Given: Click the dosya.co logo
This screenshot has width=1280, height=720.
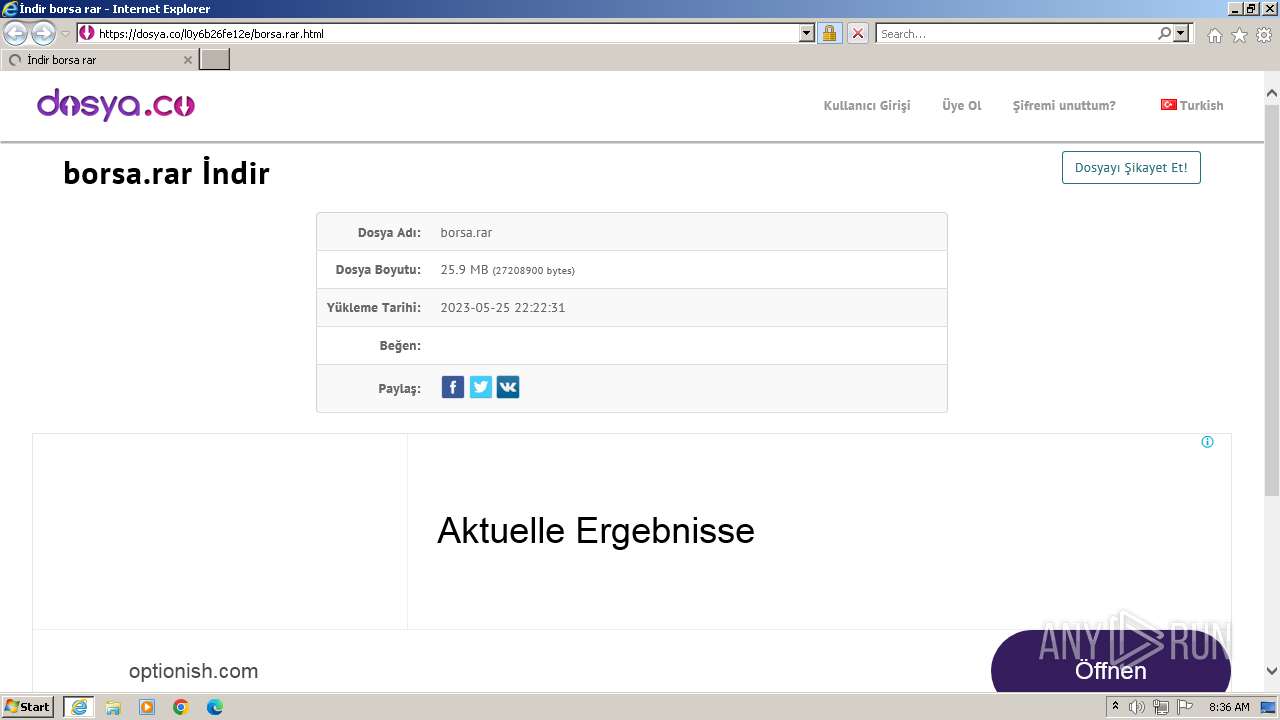Looking at the screenshot, I should coord(116,104).
